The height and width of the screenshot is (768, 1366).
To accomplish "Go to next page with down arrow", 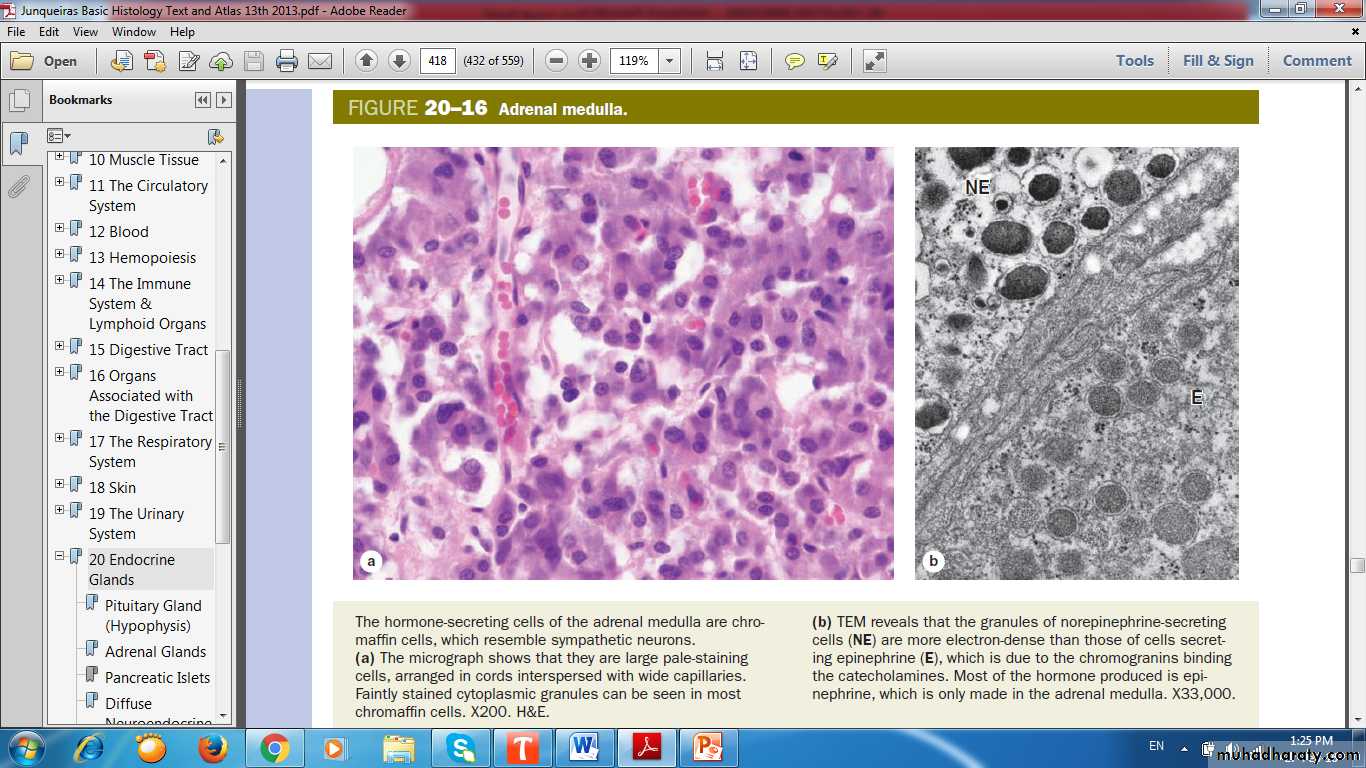I will tap(399, 61).
